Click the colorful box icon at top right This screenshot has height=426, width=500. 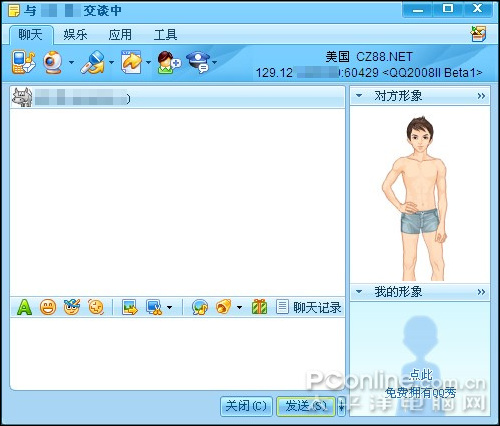pyautogui.click(x=479, y=34)
